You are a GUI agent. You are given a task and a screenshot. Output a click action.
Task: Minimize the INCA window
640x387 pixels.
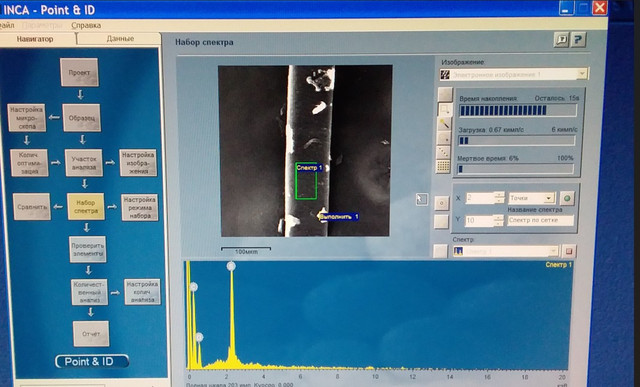(567, 8)
